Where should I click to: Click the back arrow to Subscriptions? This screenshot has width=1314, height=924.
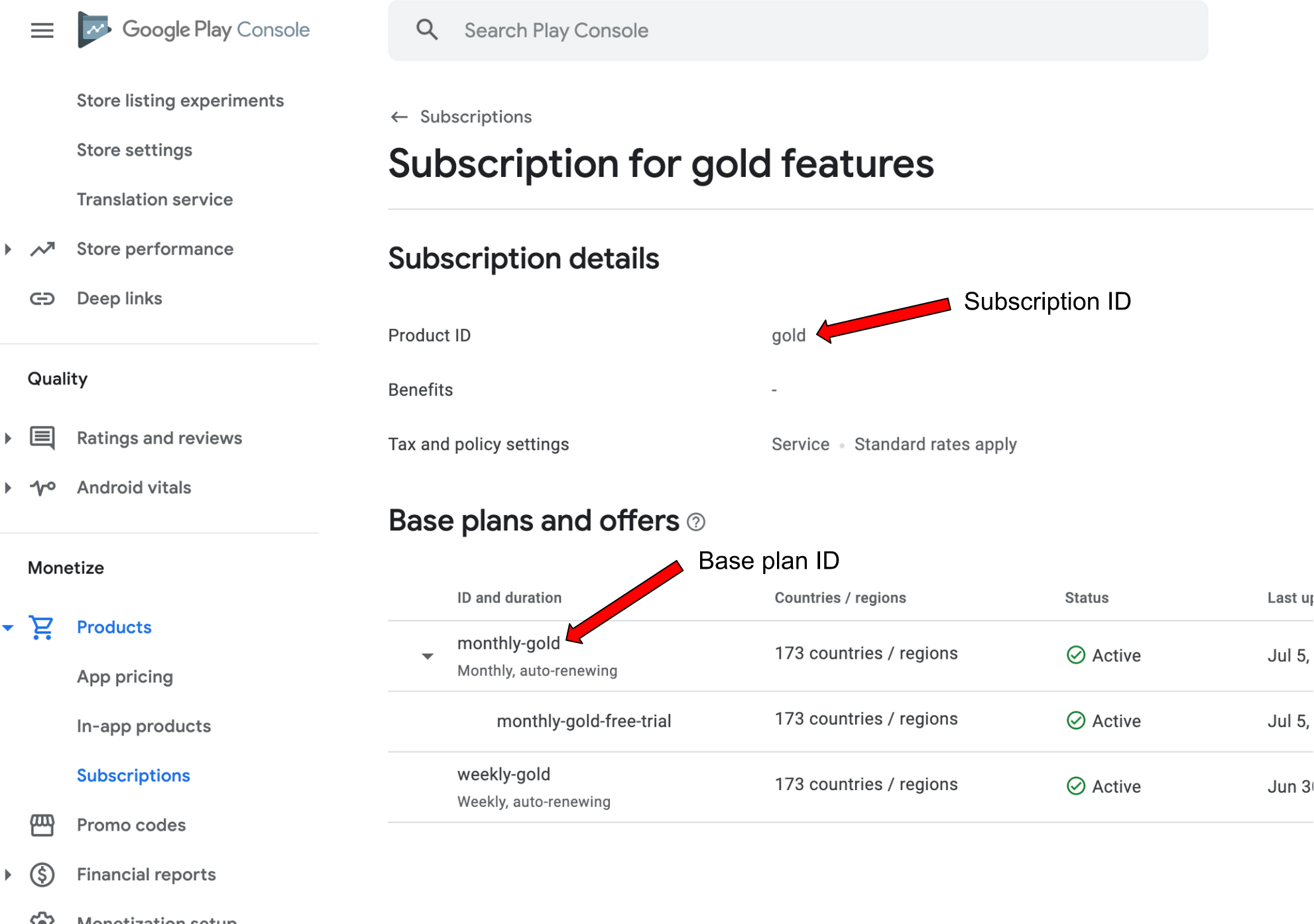(399, 117)
